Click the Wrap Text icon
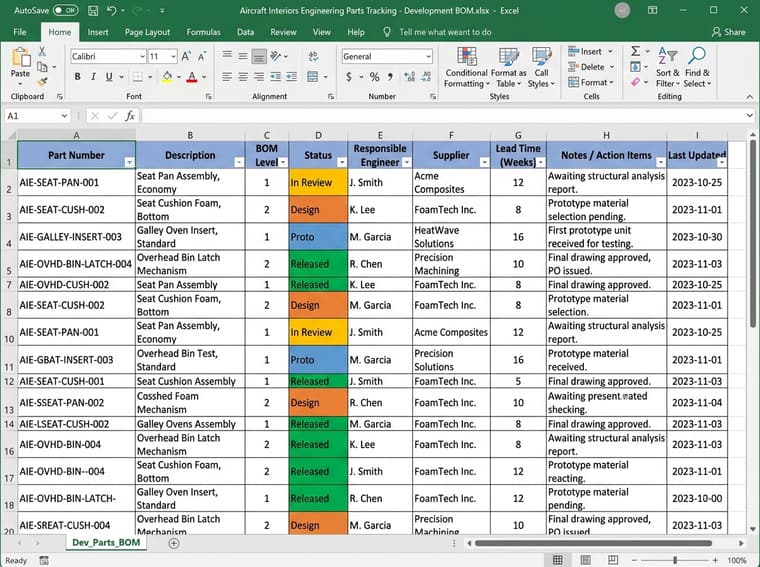The image size is (760, 567). coord(314,57)
